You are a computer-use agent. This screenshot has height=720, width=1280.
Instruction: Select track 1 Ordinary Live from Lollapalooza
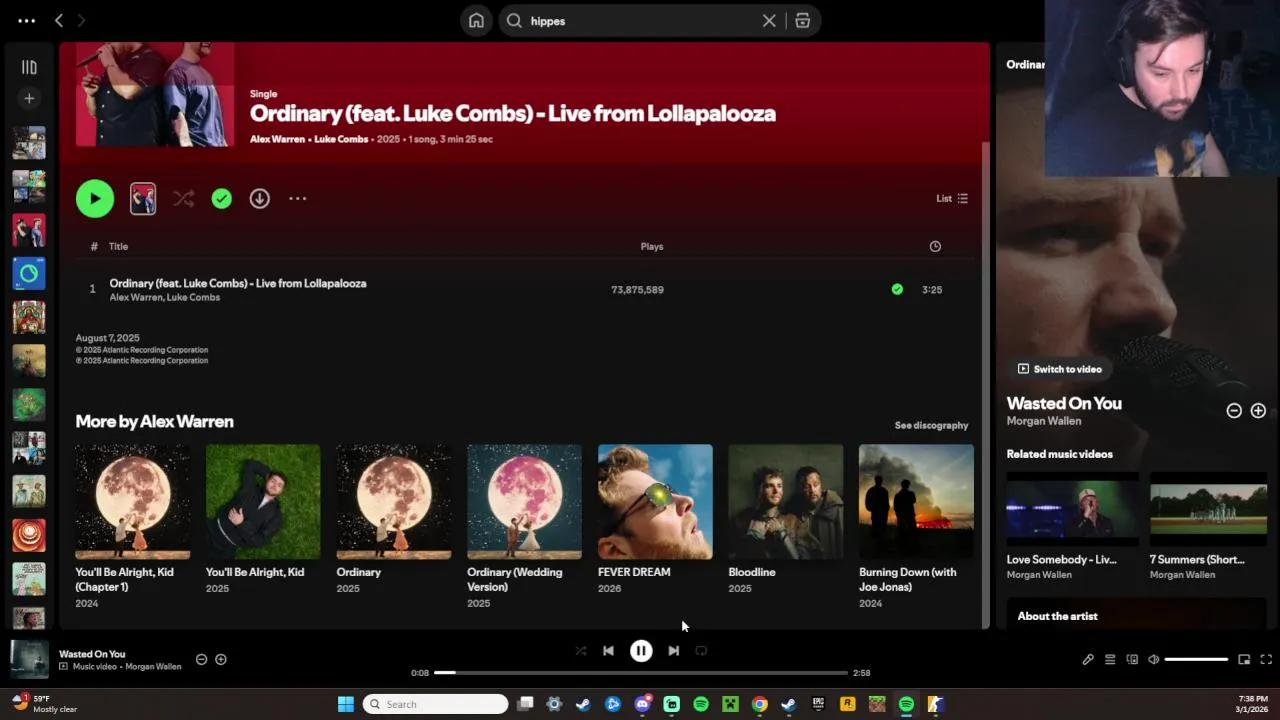[524, 289]
